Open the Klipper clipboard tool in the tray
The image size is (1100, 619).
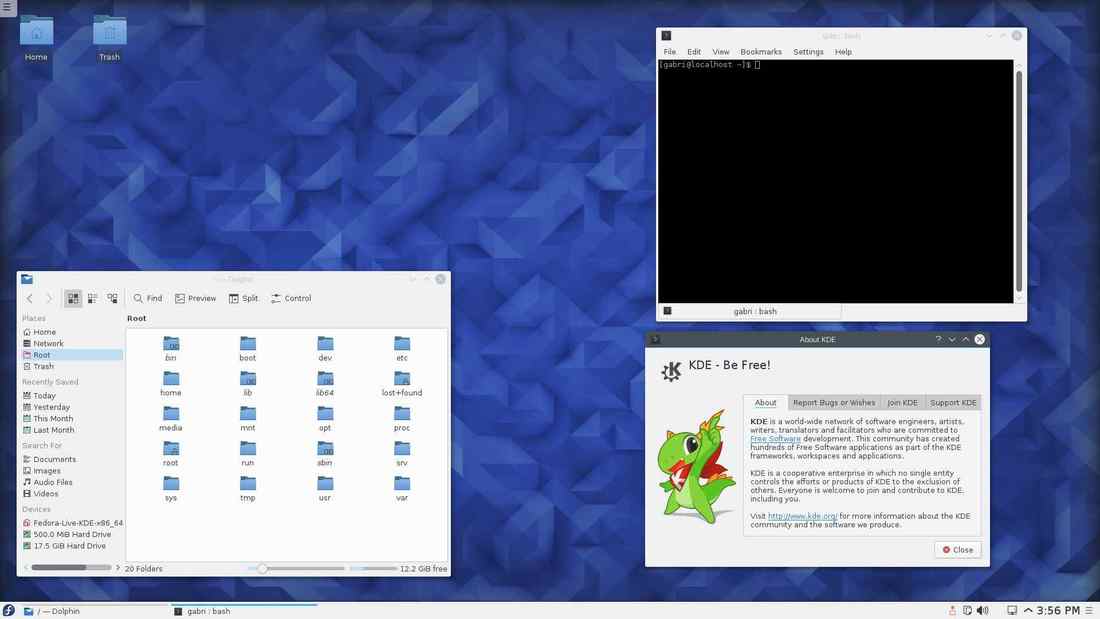967,609
